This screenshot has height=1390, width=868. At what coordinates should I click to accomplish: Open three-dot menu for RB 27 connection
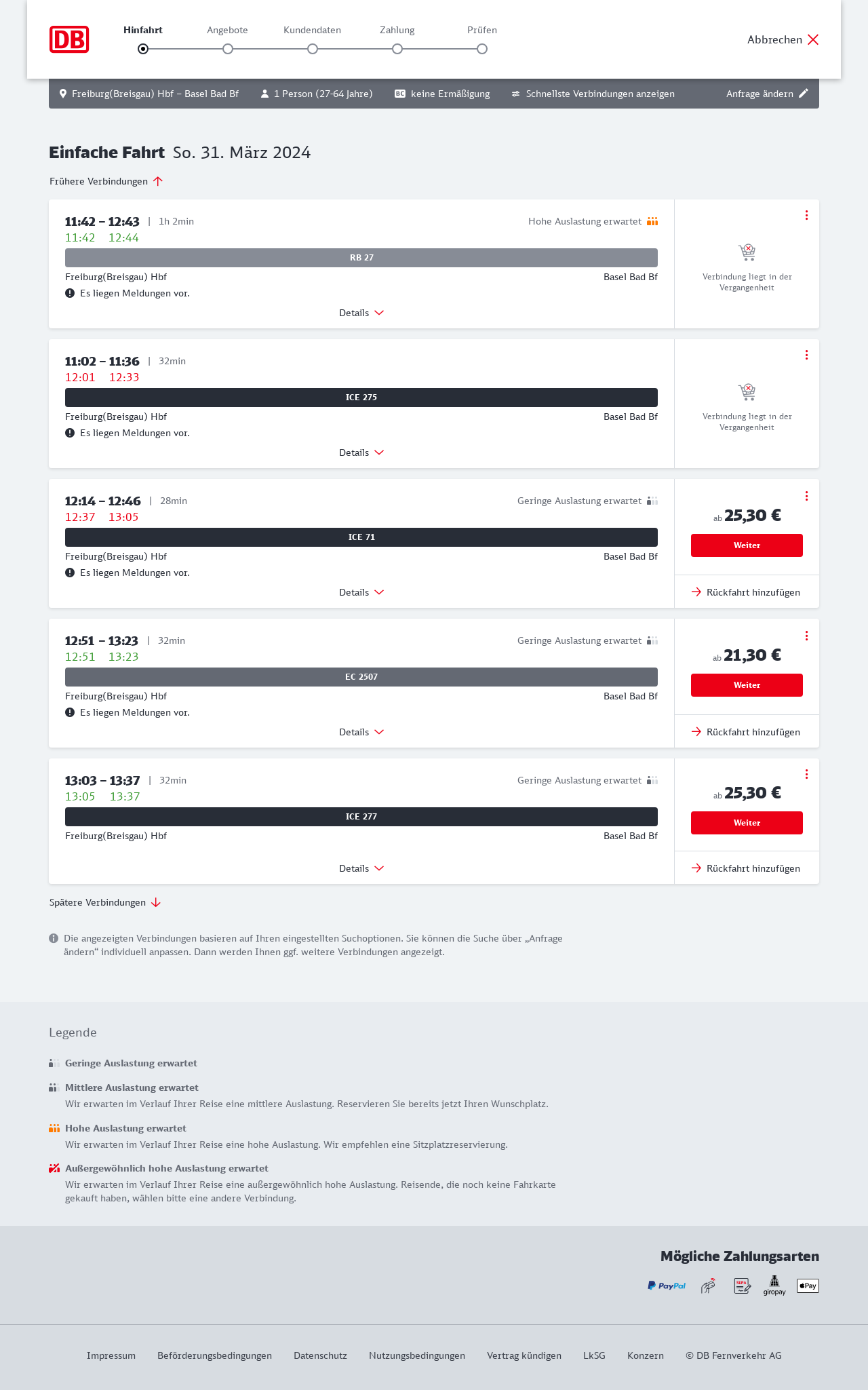(806, 215)
